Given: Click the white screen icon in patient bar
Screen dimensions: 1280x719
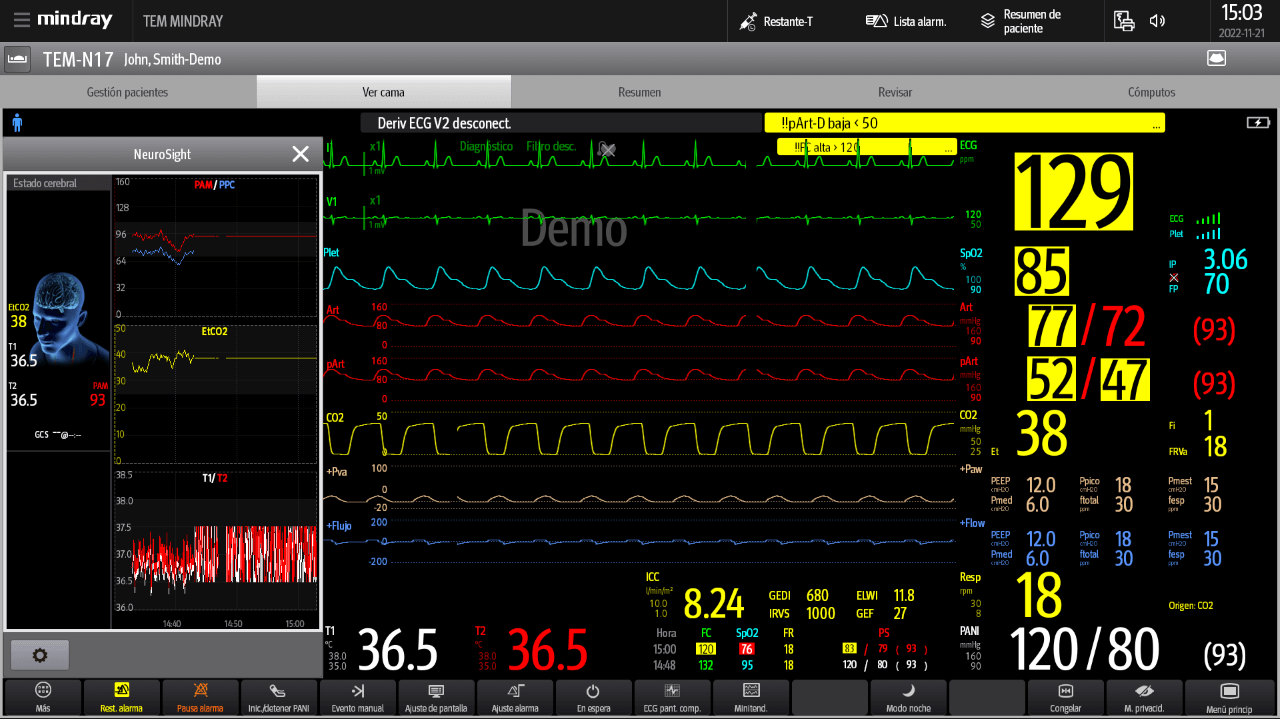Looking at the screenshot, I should click(1216, 58).
